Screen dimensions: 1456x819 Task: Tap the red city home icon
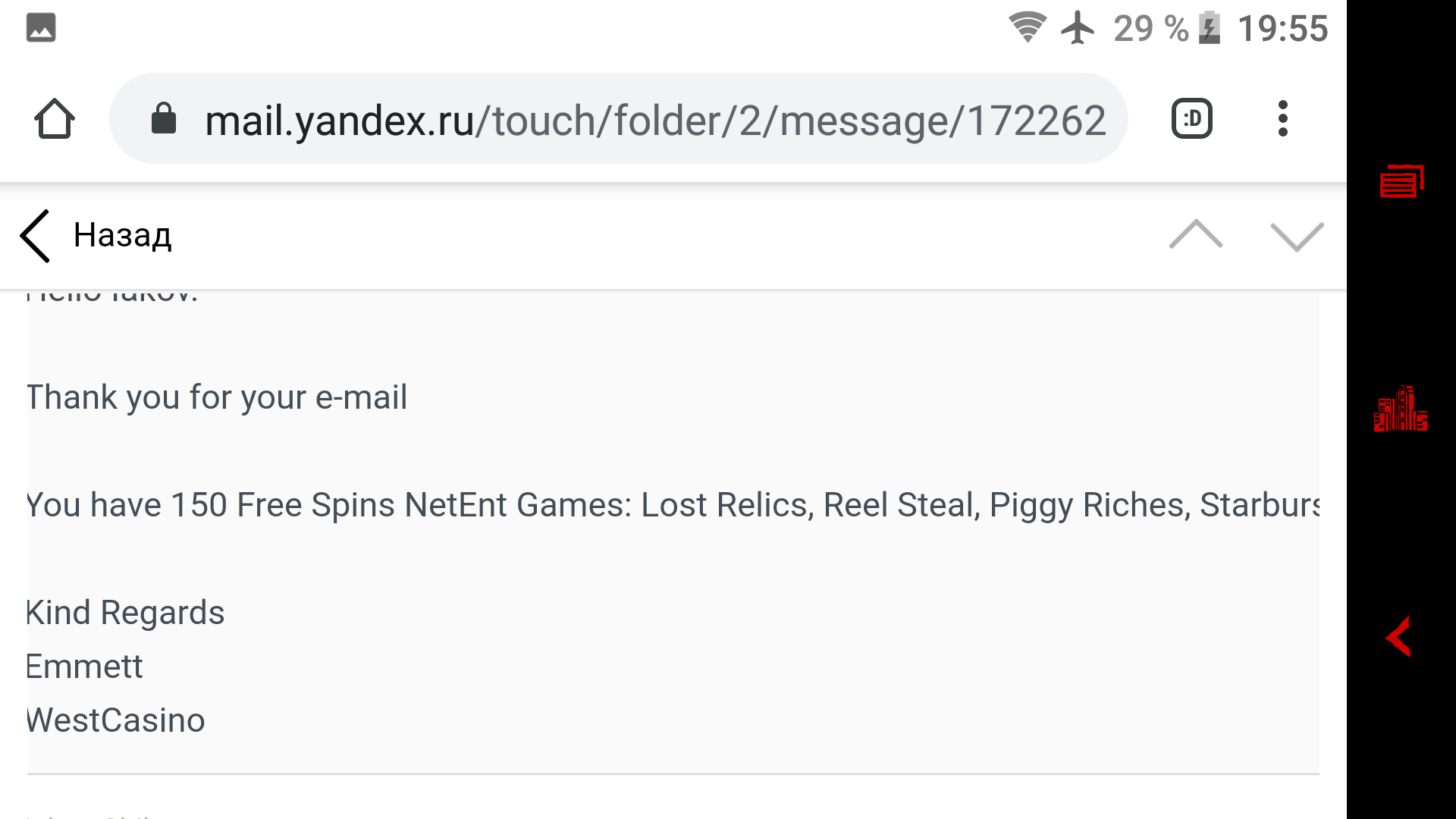pos(1400,409)
